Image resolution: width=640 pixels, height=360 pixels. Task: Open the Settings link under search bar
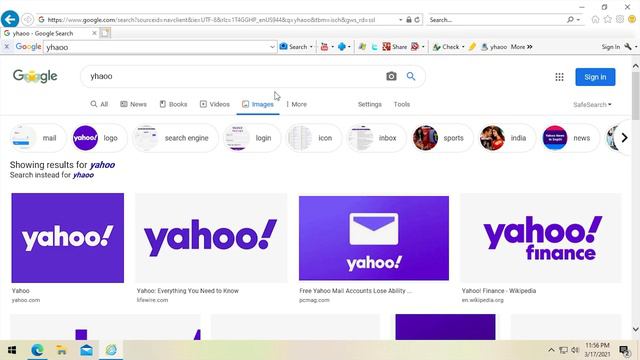[370, 104]
